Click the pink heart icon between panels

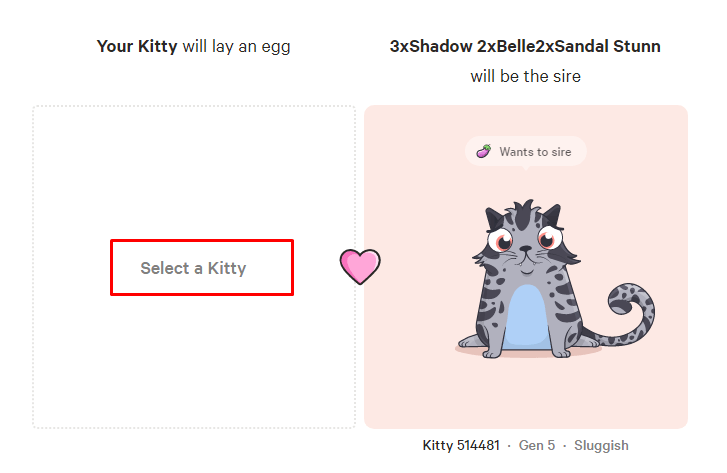click(360, 266)
